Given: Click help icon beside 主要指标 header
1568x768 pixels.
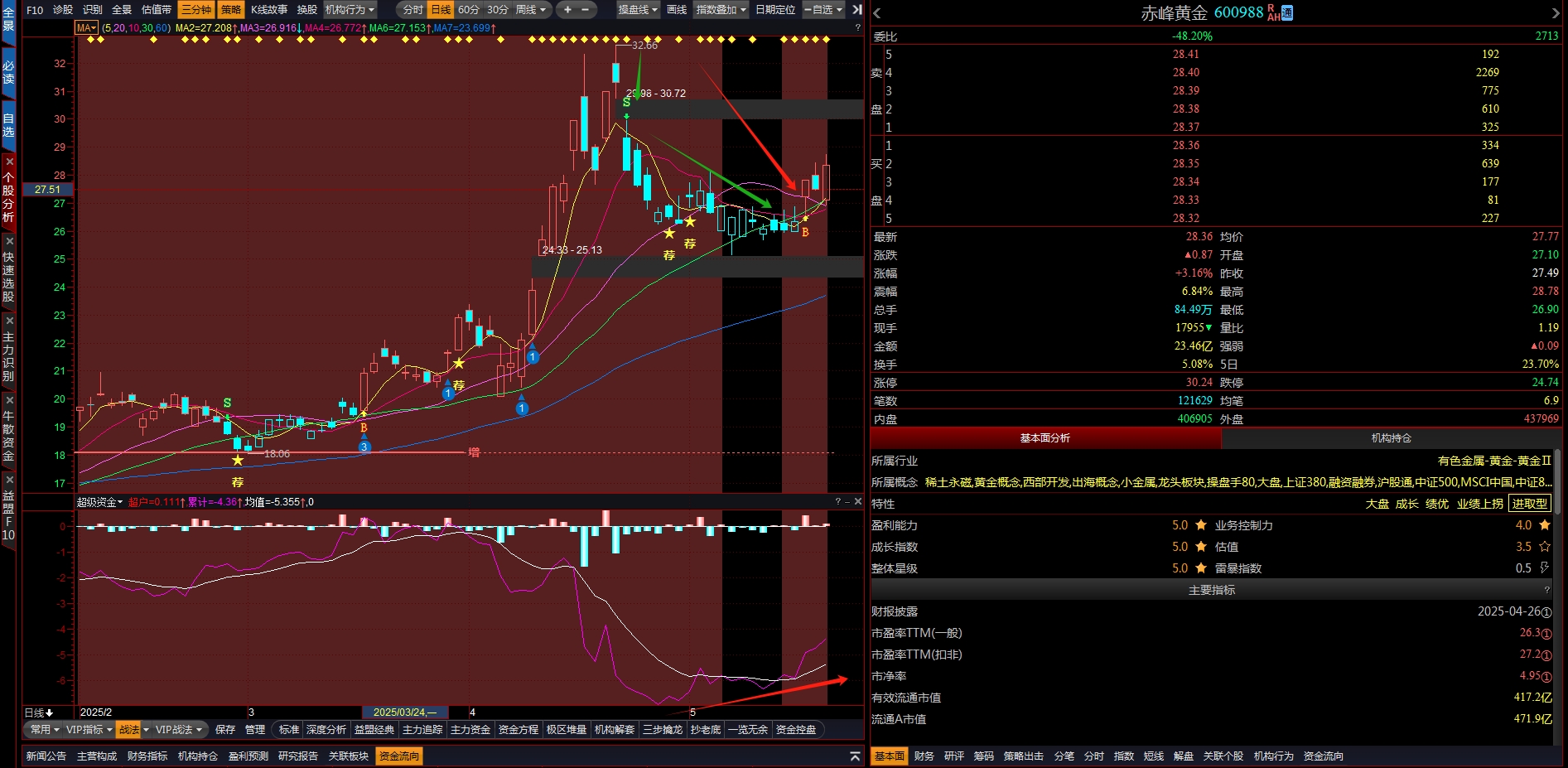Looking at the screenshot, I should (1546, 590).
